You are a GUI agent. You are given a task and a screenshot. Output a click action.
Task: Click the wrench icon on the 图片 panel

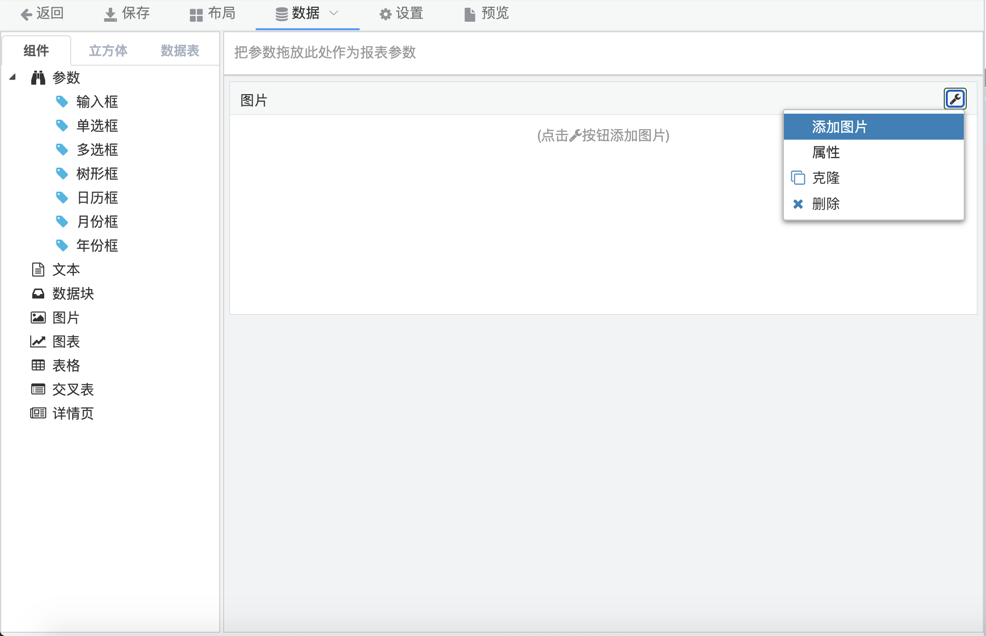[x=955, y=99]
